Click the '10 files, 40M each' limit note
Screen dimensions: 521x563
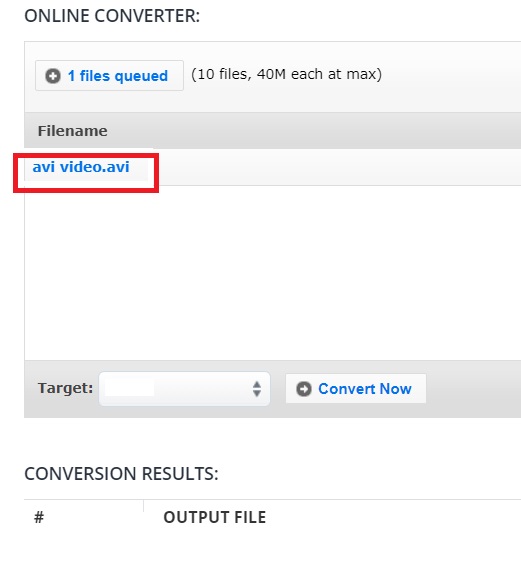[x=287, y=74]
